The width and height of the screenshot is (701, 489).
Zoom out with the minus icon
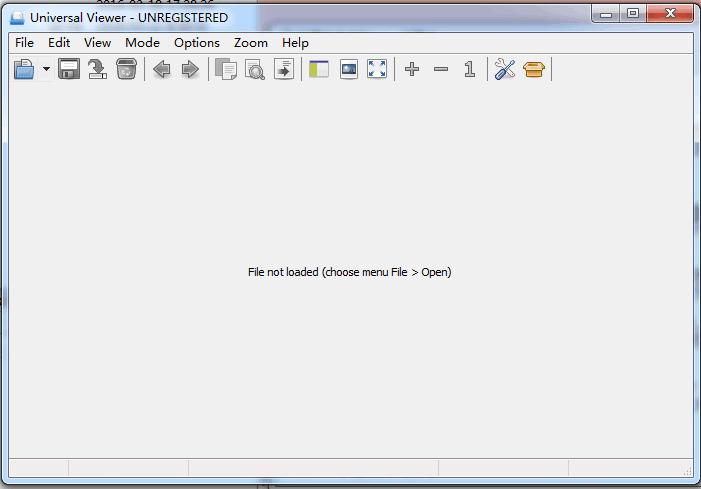[441, 69]
